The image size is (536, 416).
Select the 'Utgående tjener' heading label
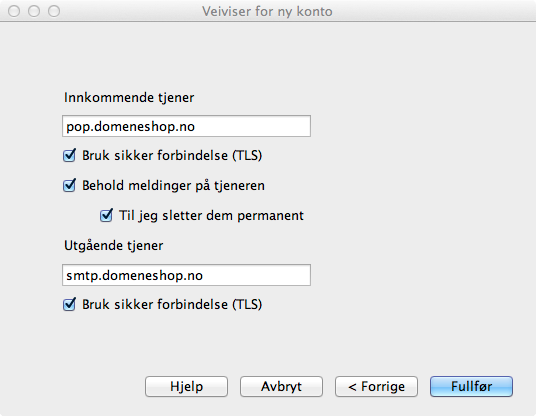tap(113, 245)
